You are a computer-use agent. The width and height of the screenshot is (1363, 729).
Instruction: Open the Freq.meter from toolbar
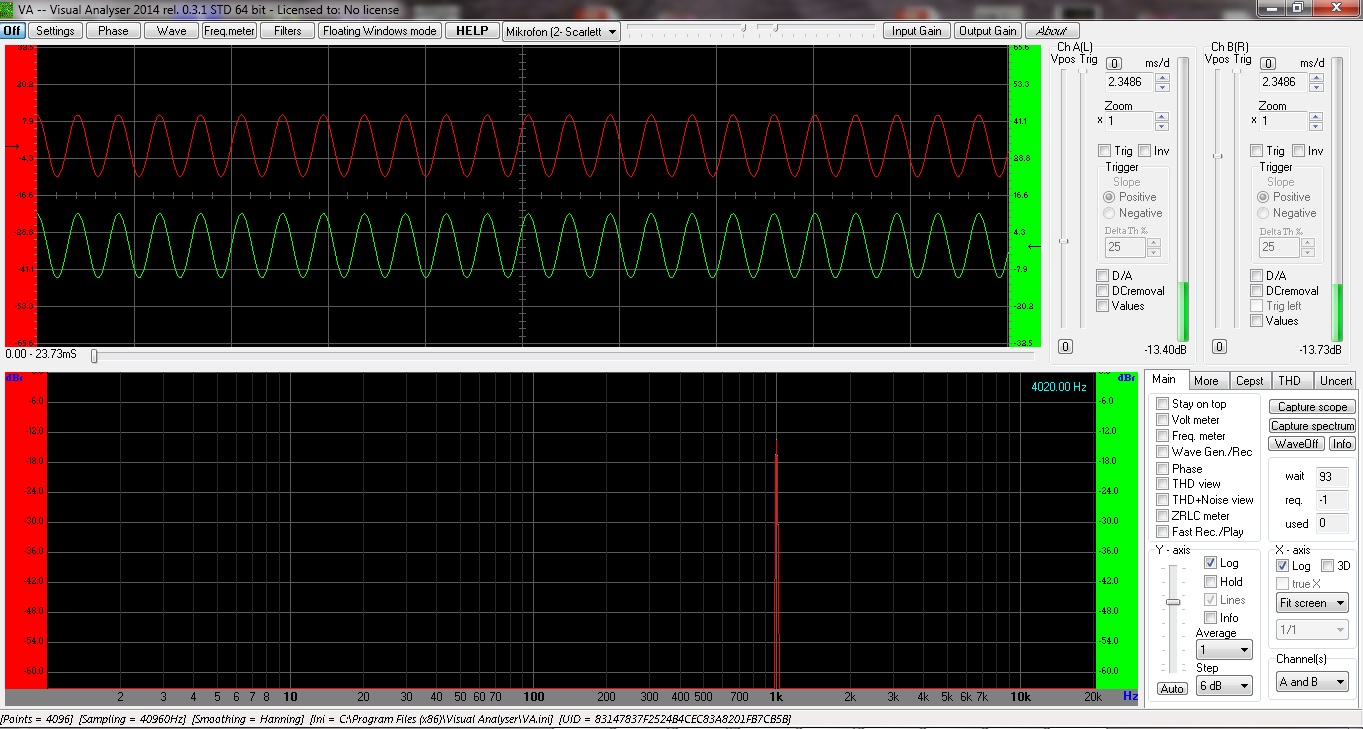[x=230, y=31]
